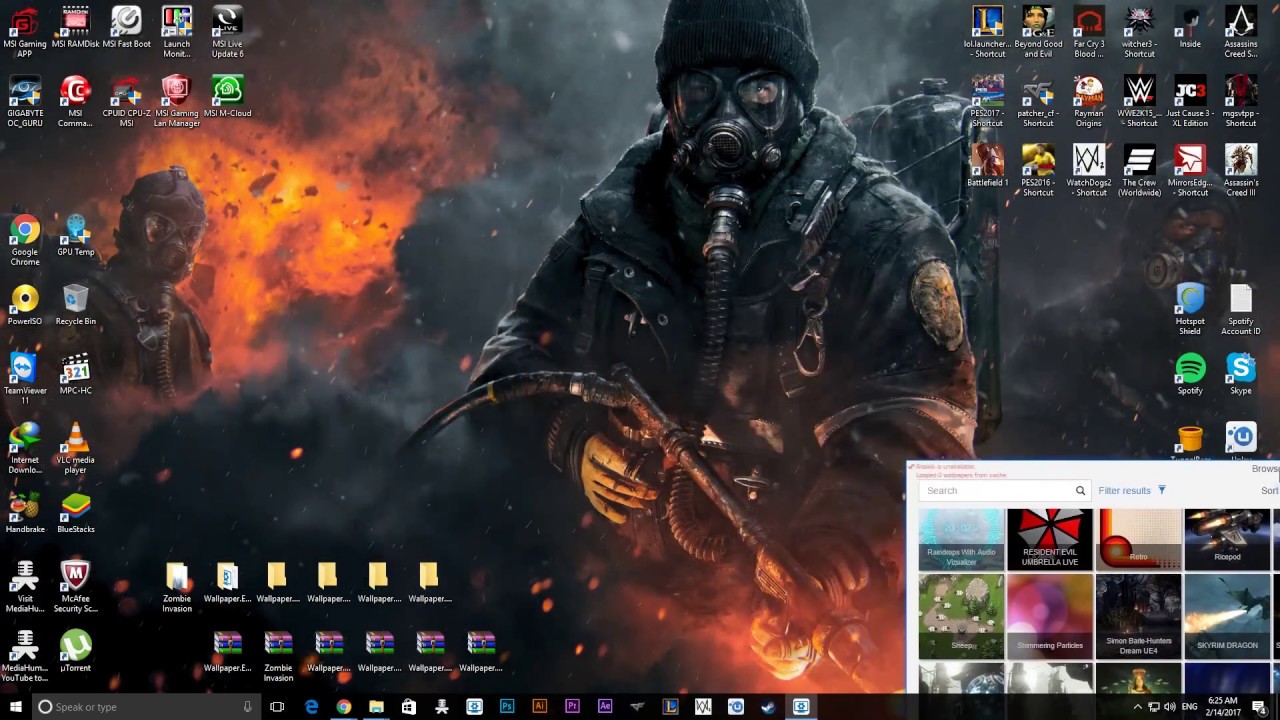Open MPC-HC media player icon
1280x720 pixels.
pos(75,374)
